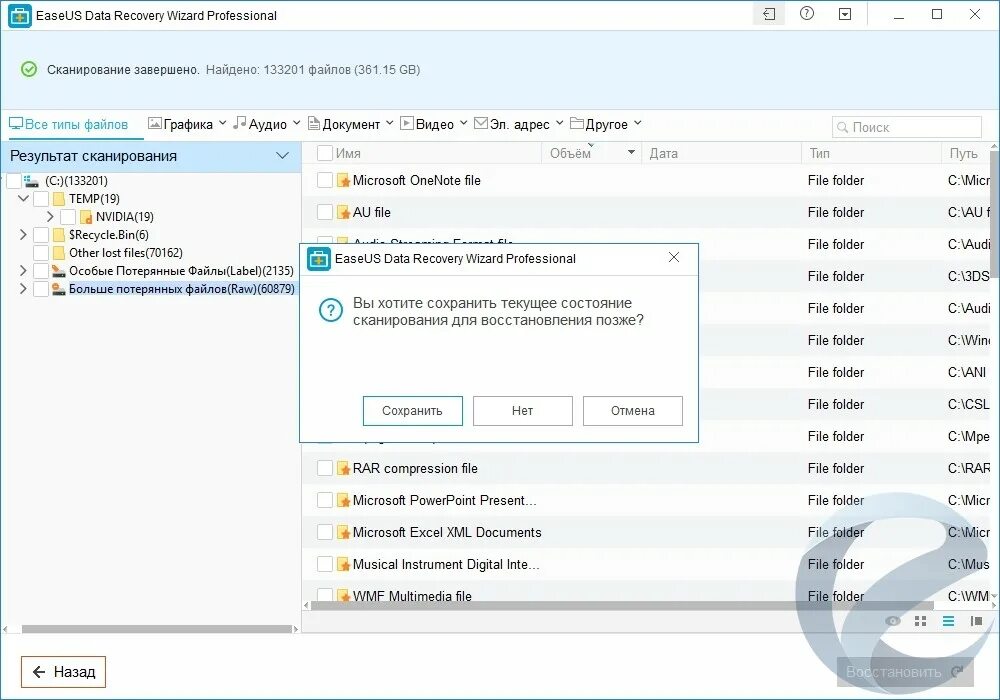Check the Musical Instrument Digital checkbox

pyautogui.click(x=325, y=564)
